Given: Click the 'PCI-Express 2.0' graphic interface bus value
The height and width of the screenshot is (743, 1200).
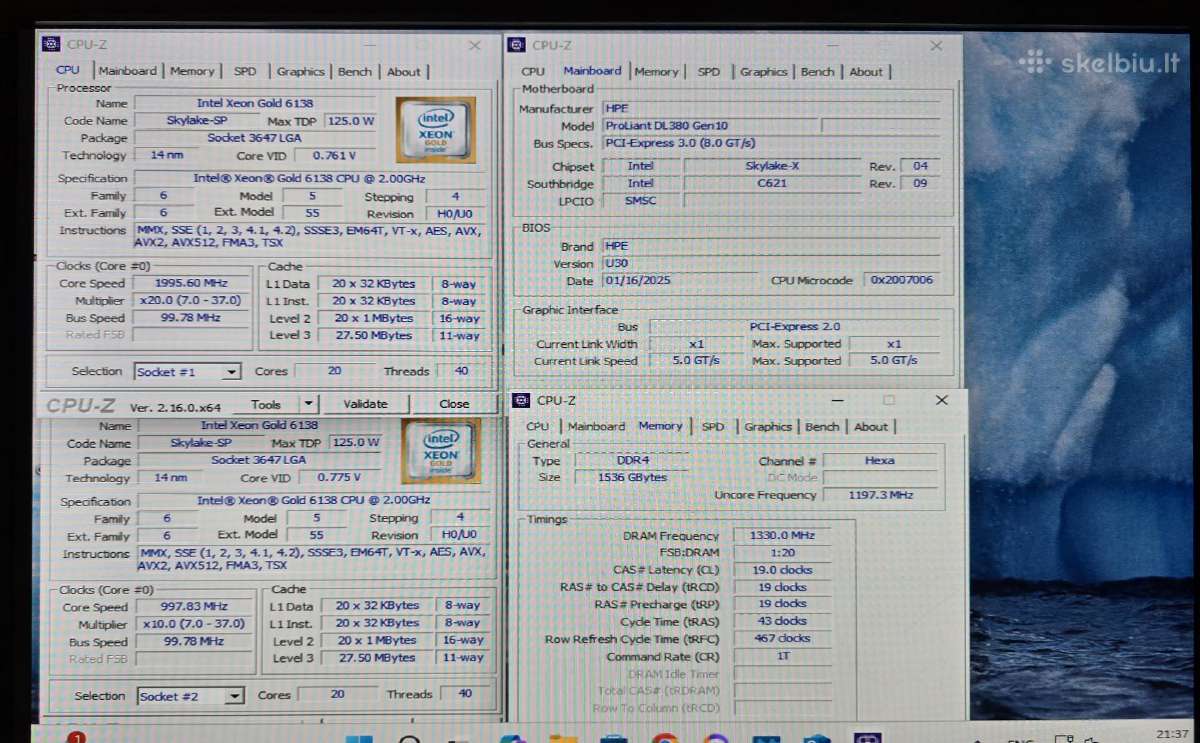Looking at the screenshot, I should point(794,326).
